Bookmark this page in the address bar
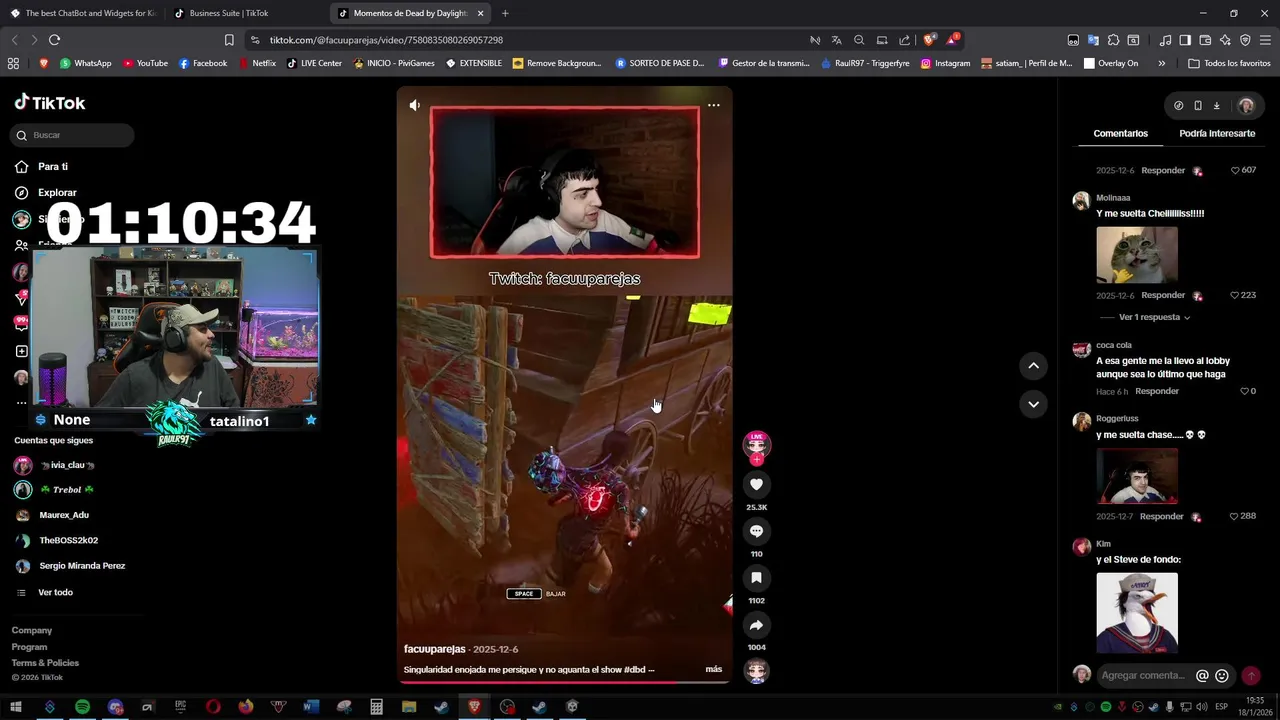 tap(229, 40)
